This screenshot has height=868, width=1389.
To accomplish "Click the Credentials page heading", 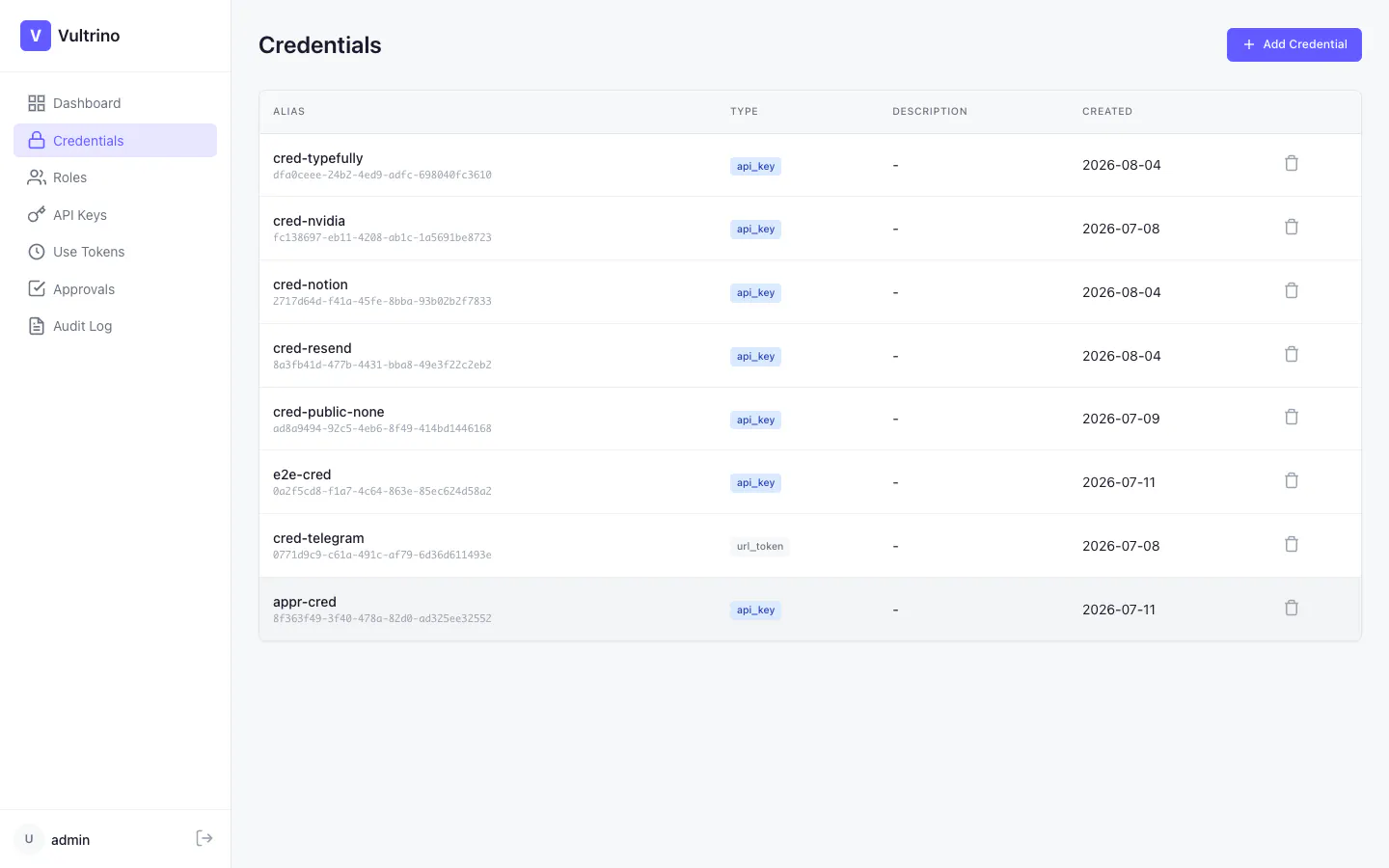I will pos(320,45).
